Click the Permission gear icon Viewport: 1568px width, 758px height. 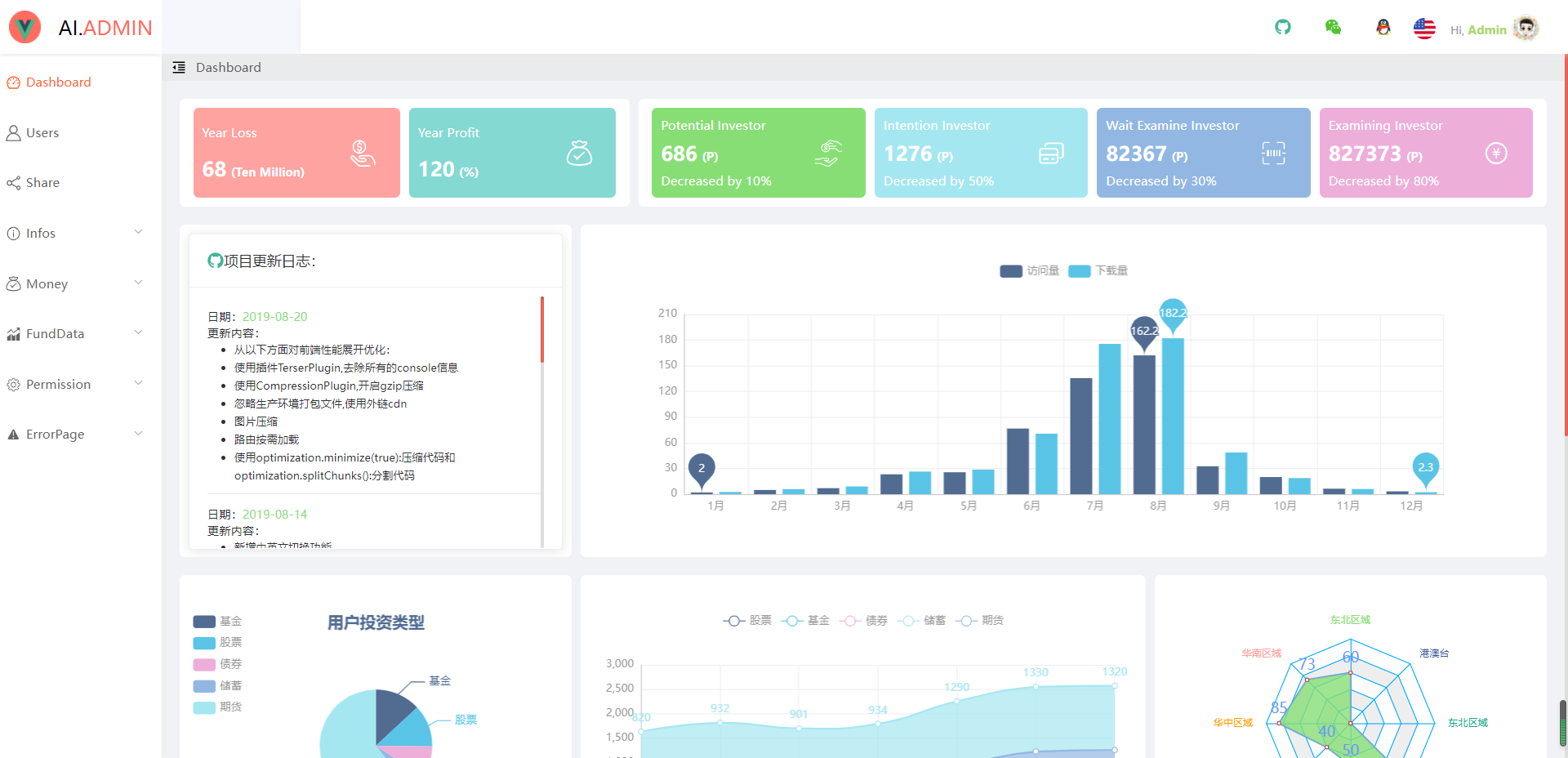[13, 385]
